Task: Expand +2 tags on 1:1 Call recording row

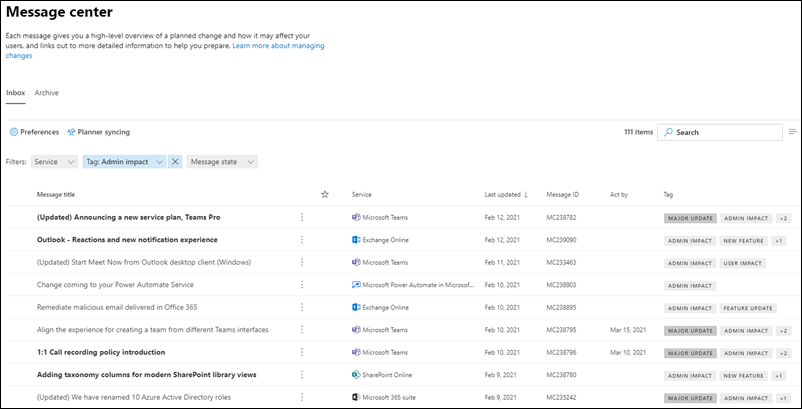Action: pyautogui.click(x=784, y=353)
